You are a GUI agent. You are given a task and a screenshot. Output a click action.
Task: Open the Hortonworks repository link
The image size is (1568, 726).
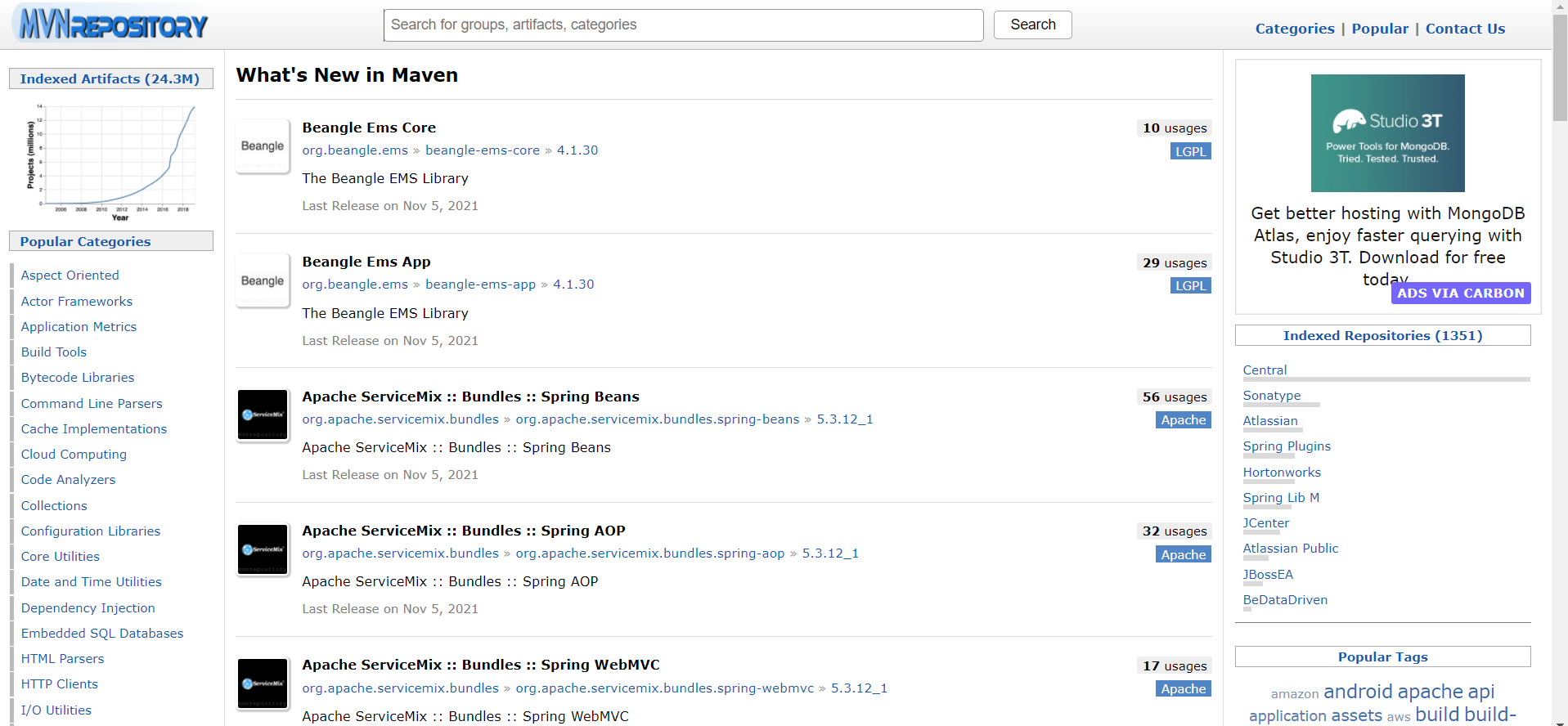[x=1282, y=473]
